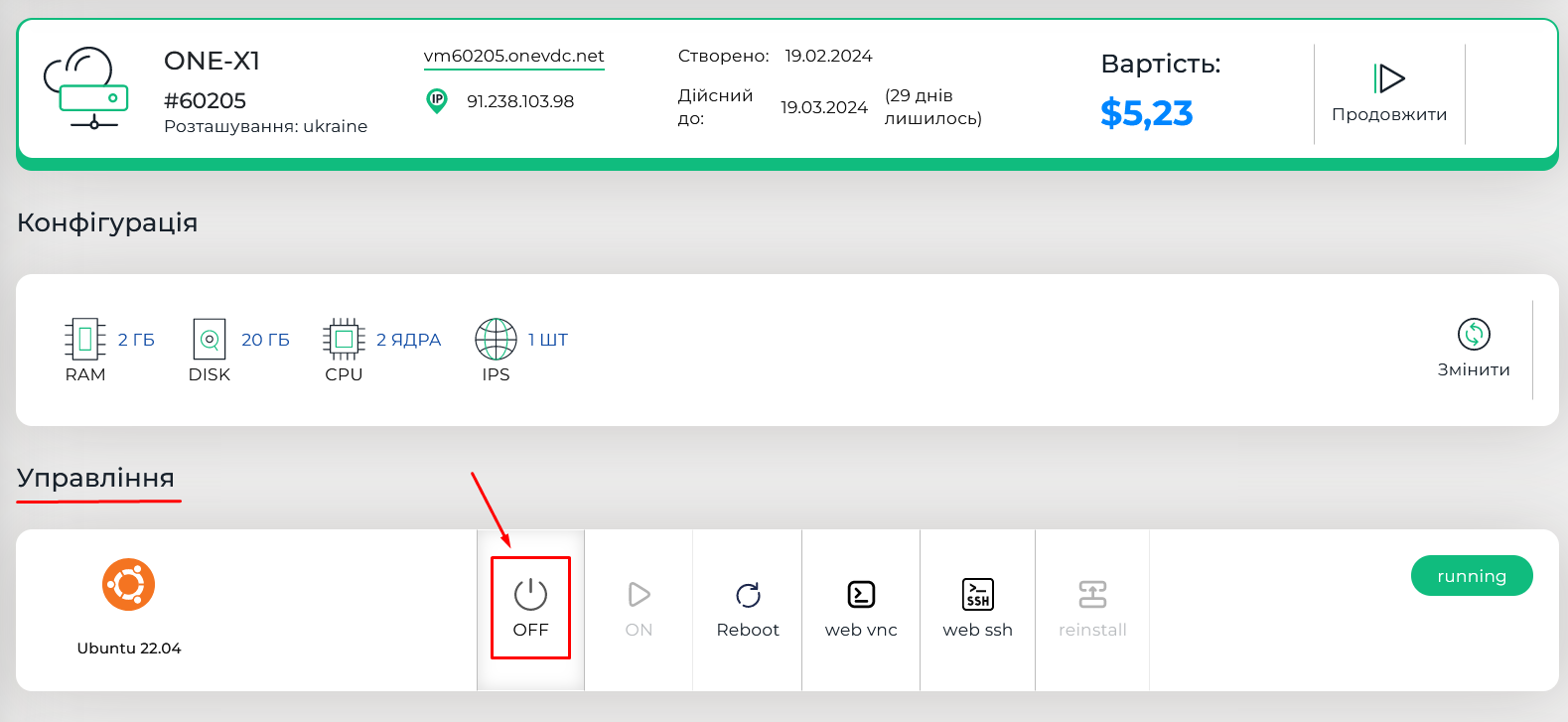
Task: Click the Продовжити label
Action: 1389,114
